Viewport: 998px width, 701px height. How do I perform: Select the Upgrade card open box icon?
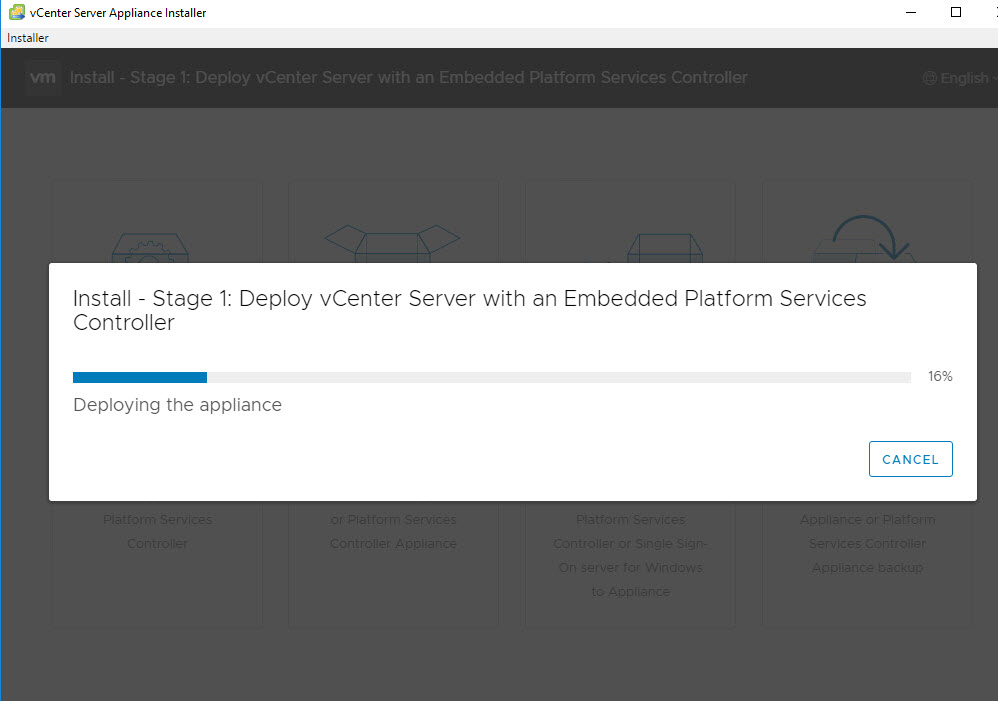point(392,243)
